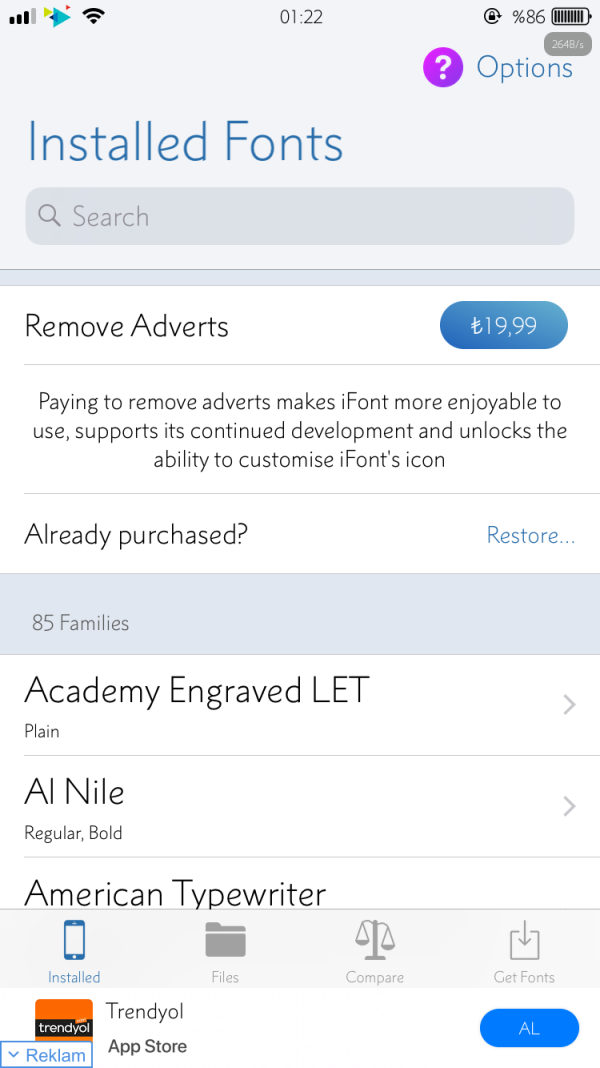Viewport: 600px width, 1068px height.
Task: Switch to the Installed tab
Action: click(x=74, y=951)
